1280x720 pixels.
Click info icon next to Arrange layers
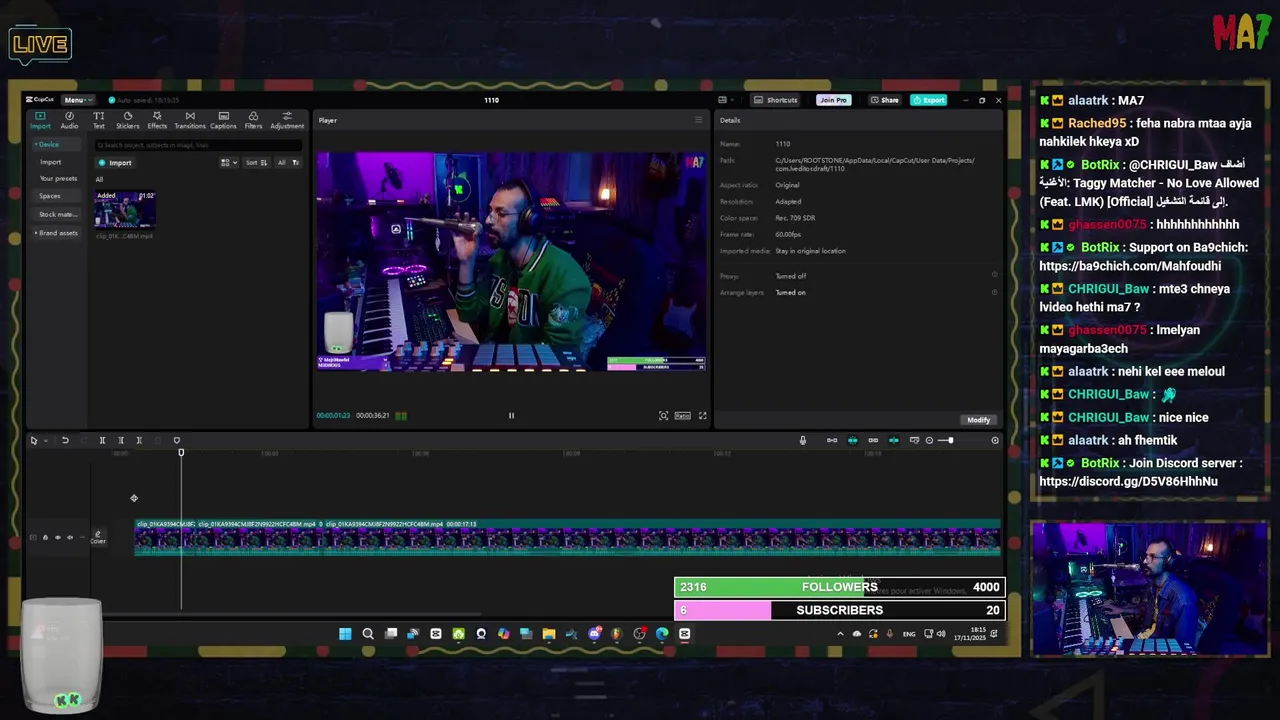point(994,292)
